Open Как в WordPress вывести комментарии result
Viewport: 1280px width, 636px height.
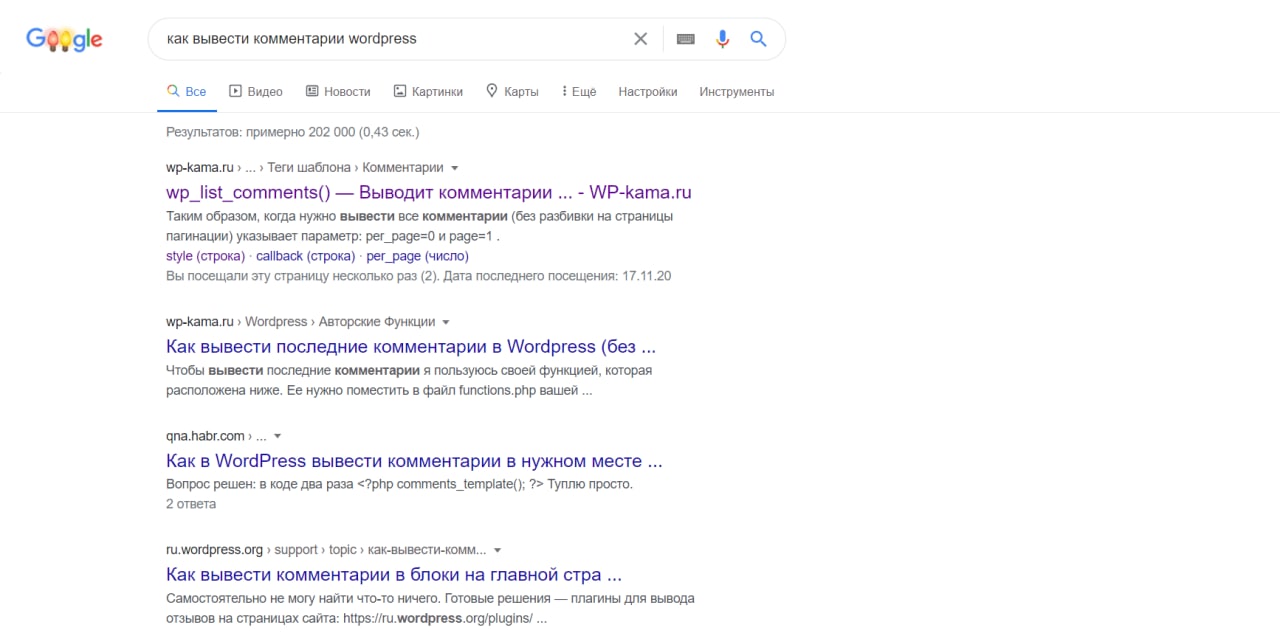(x=414, y=461)
